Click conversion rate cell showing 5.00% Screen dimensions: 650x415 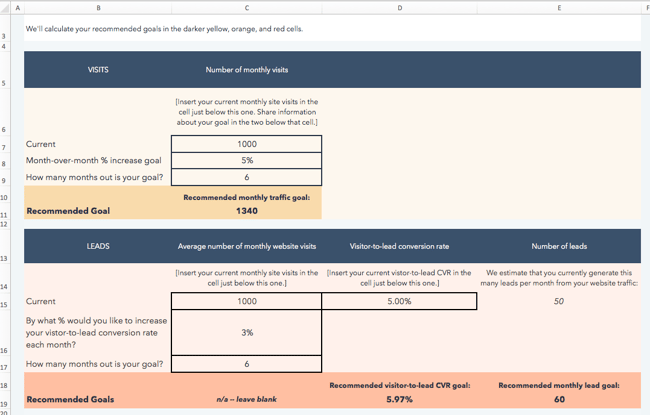(x=399, y=301)
